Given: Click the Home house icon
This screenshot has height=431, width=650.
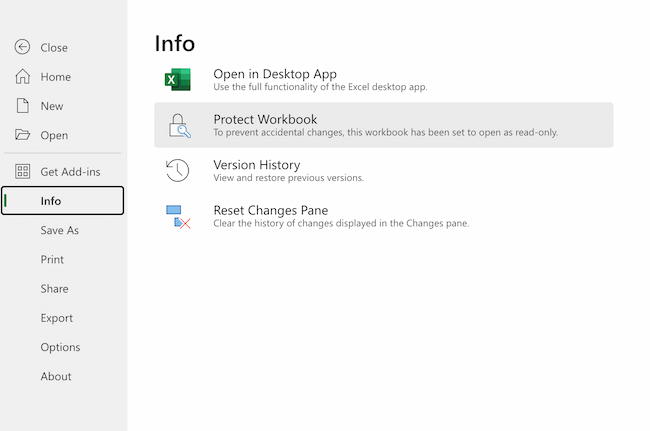Looking at the screenshot, I should point(23,77).
